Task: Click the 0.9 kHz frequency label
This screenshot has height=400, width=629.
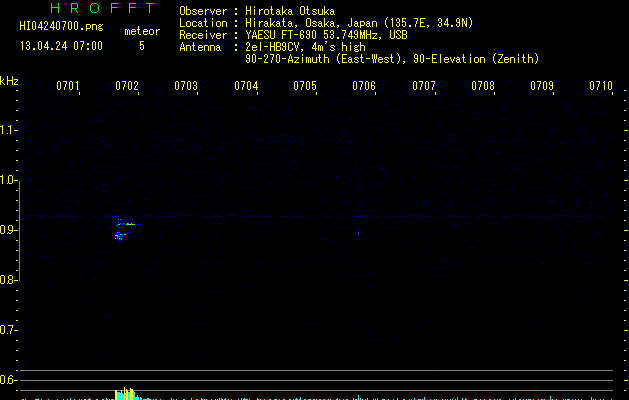Action: point(7,230)
